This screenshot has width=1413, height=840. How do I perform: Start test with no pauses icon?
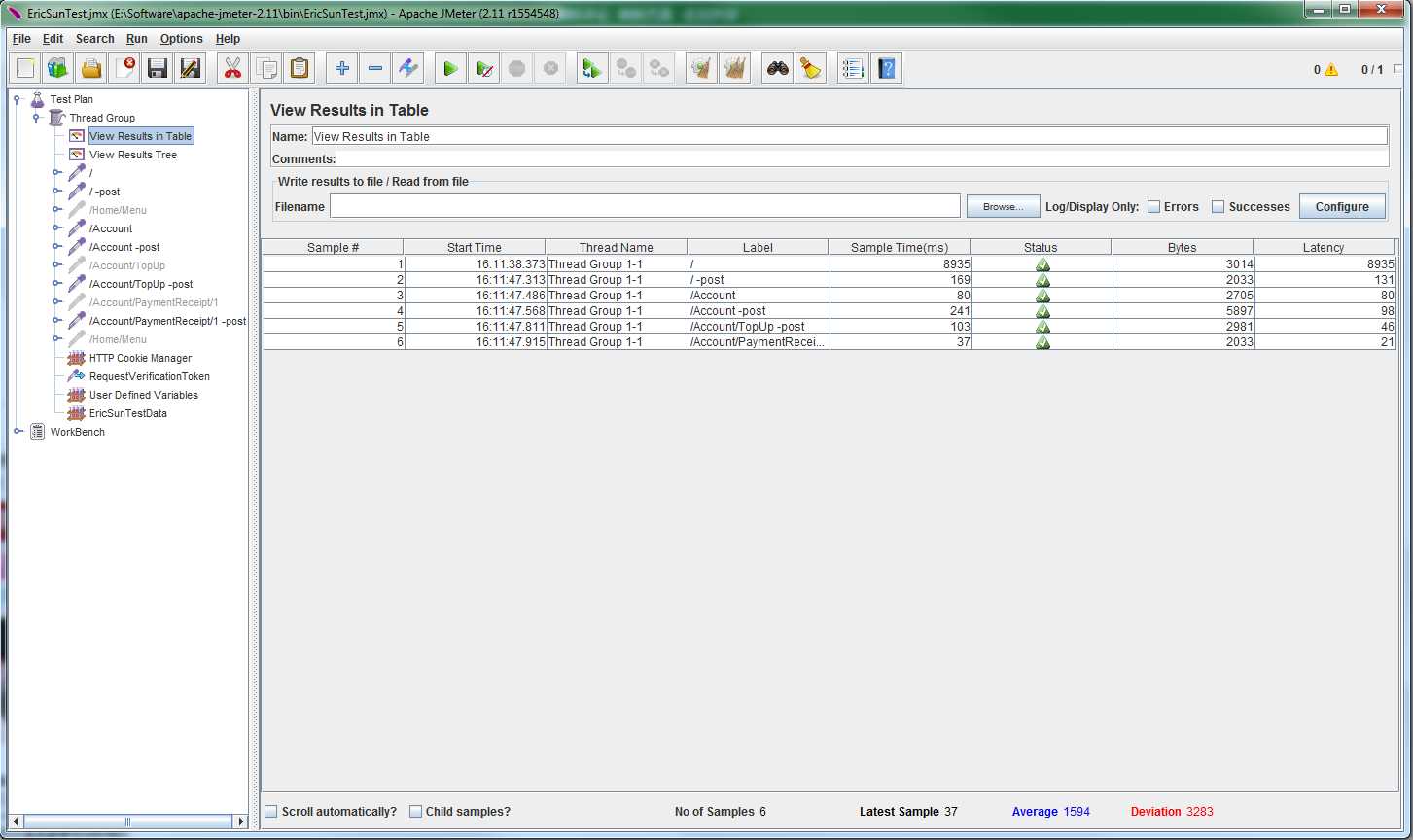[x=483, y=68]
